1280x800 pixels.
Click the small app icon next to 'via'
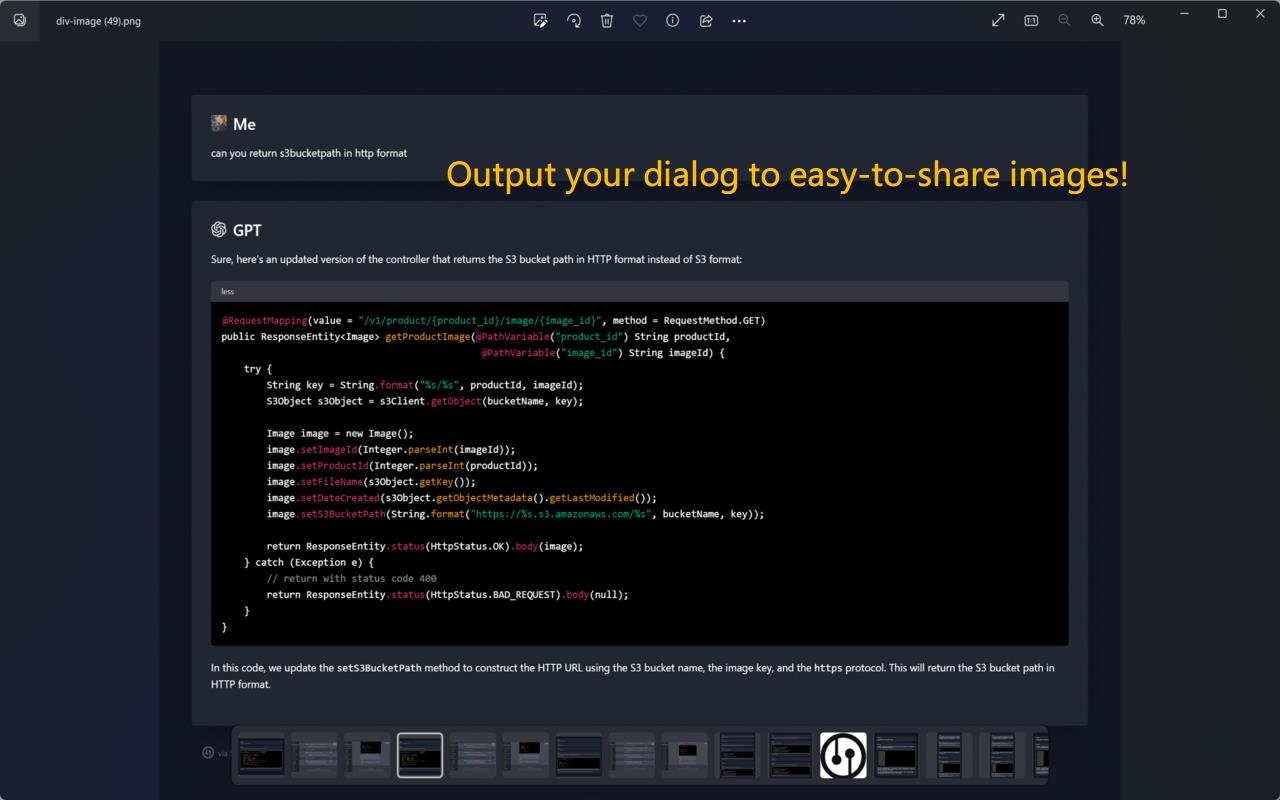[207, 751]
